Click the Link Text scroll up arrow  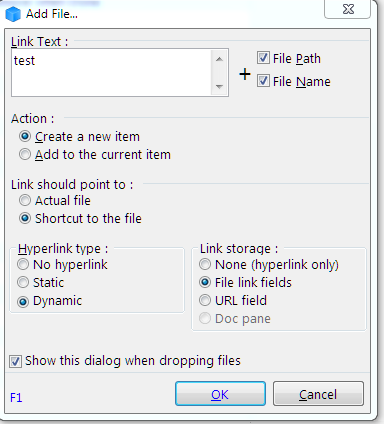coord(219,59)
